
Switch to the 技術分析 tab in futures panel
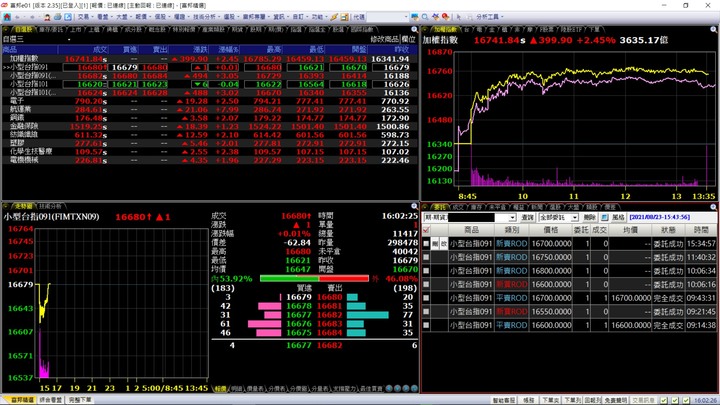[x=50, y=207]
